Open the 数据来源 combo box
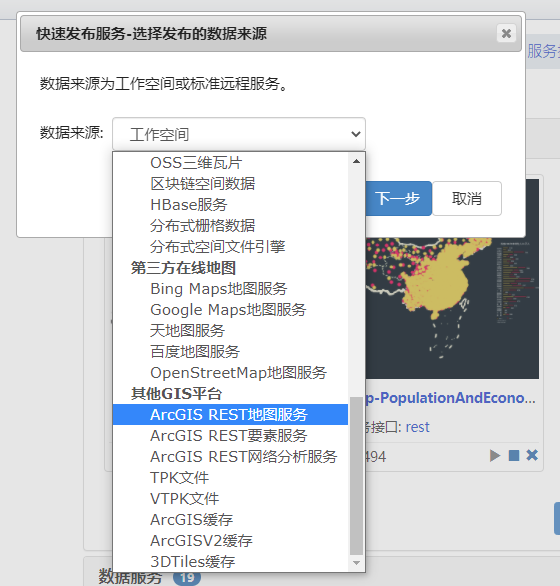Image resolution: width=560 pixels, height=586 pixels. (x=239, y=134)
